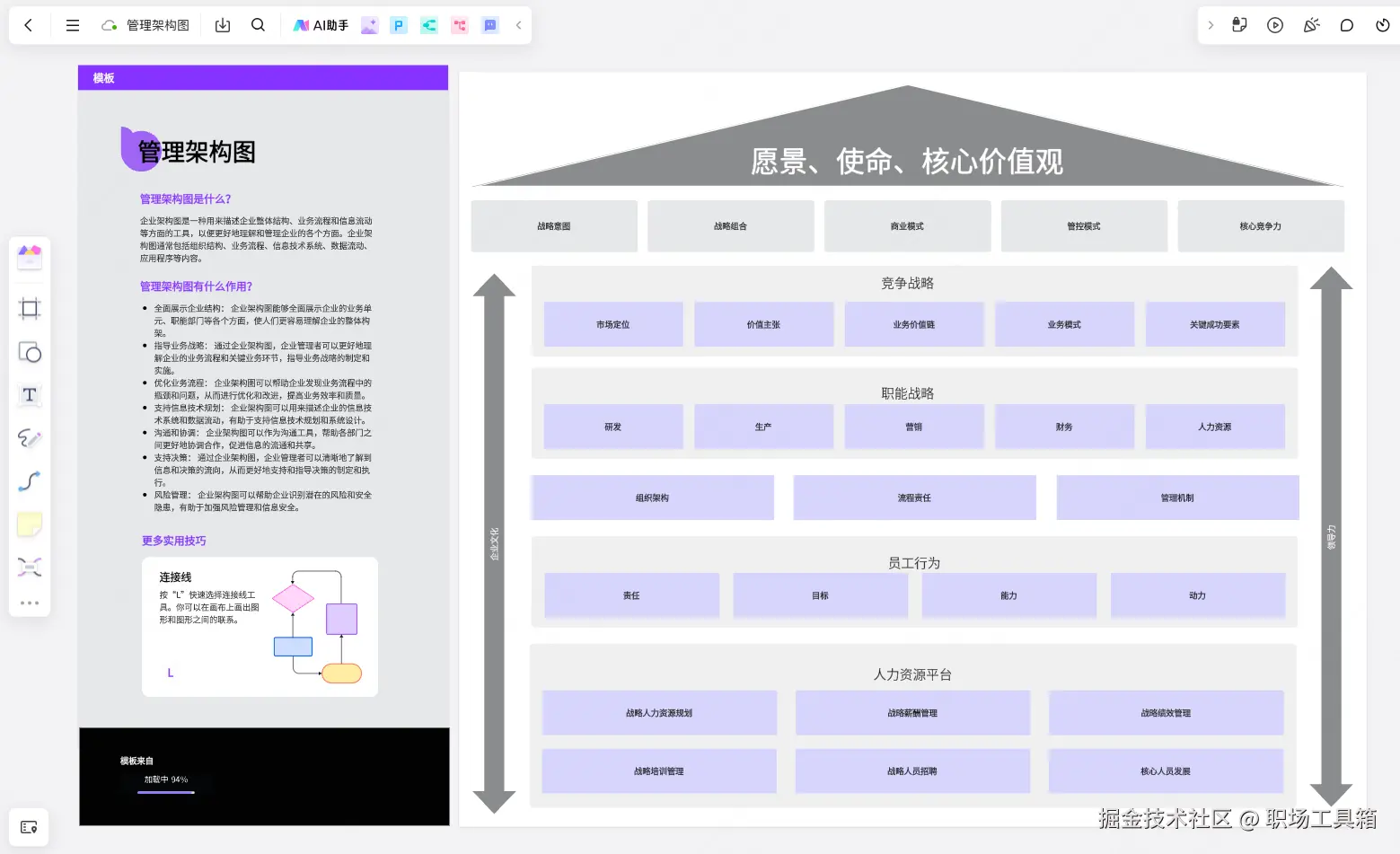Start presentation with the play icon
The height and width of the screenshot is (854, 1400).
tap(1274, 25)
